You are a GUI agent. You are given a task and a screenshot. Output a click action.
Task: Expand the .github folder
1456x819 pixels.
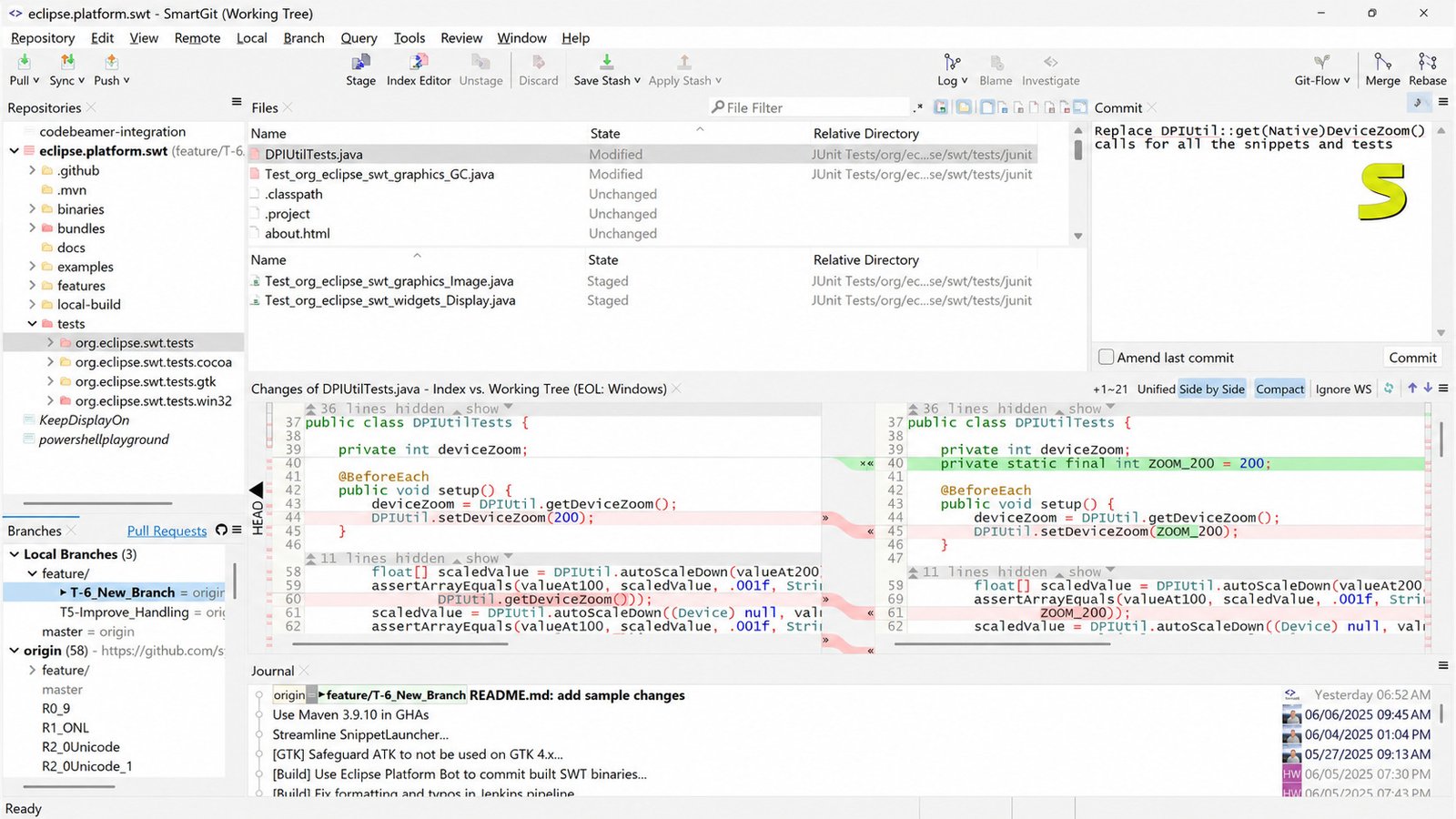pos(33,170)
